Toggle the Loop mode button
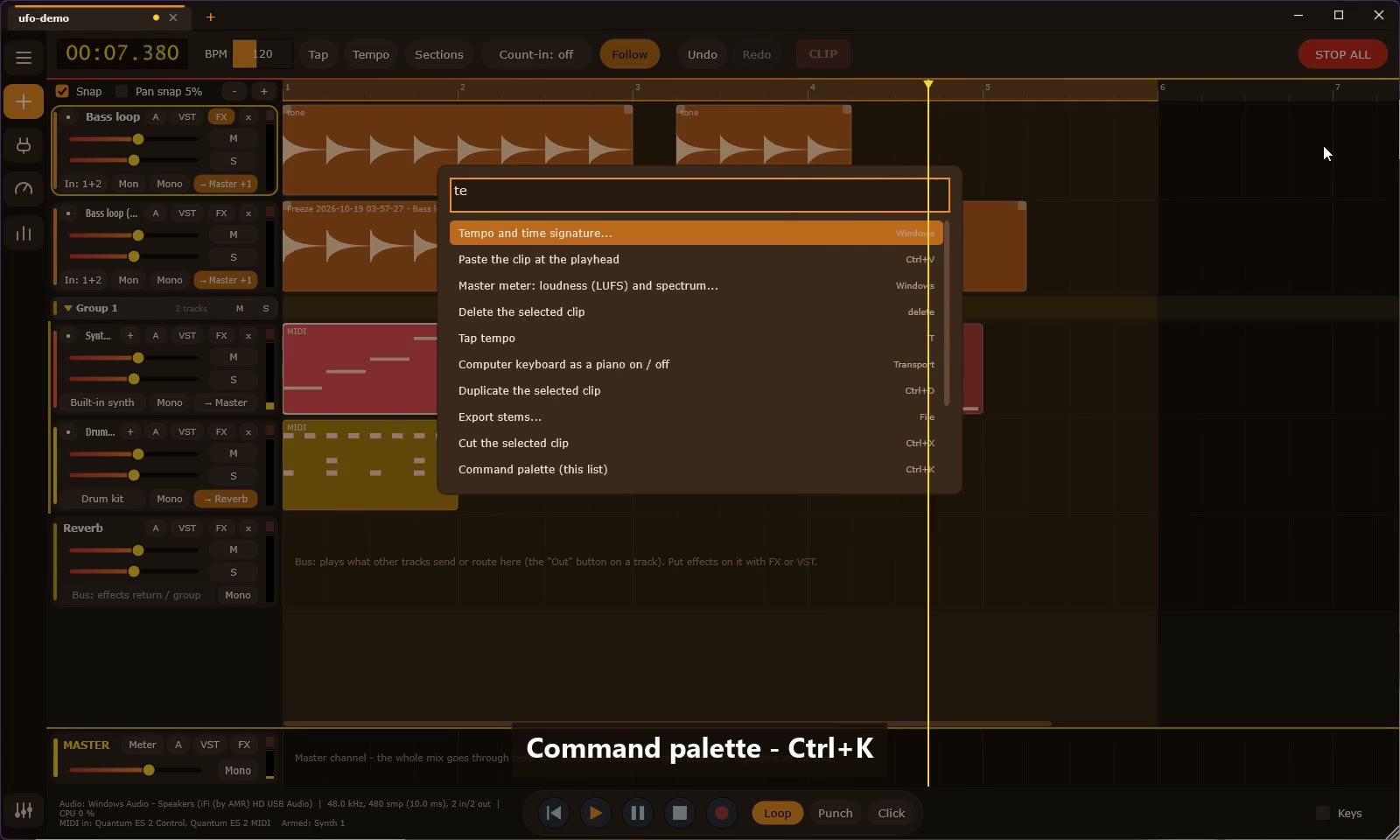The height and width of the screenshot is (840, 1400). click(x=777, y=813)
